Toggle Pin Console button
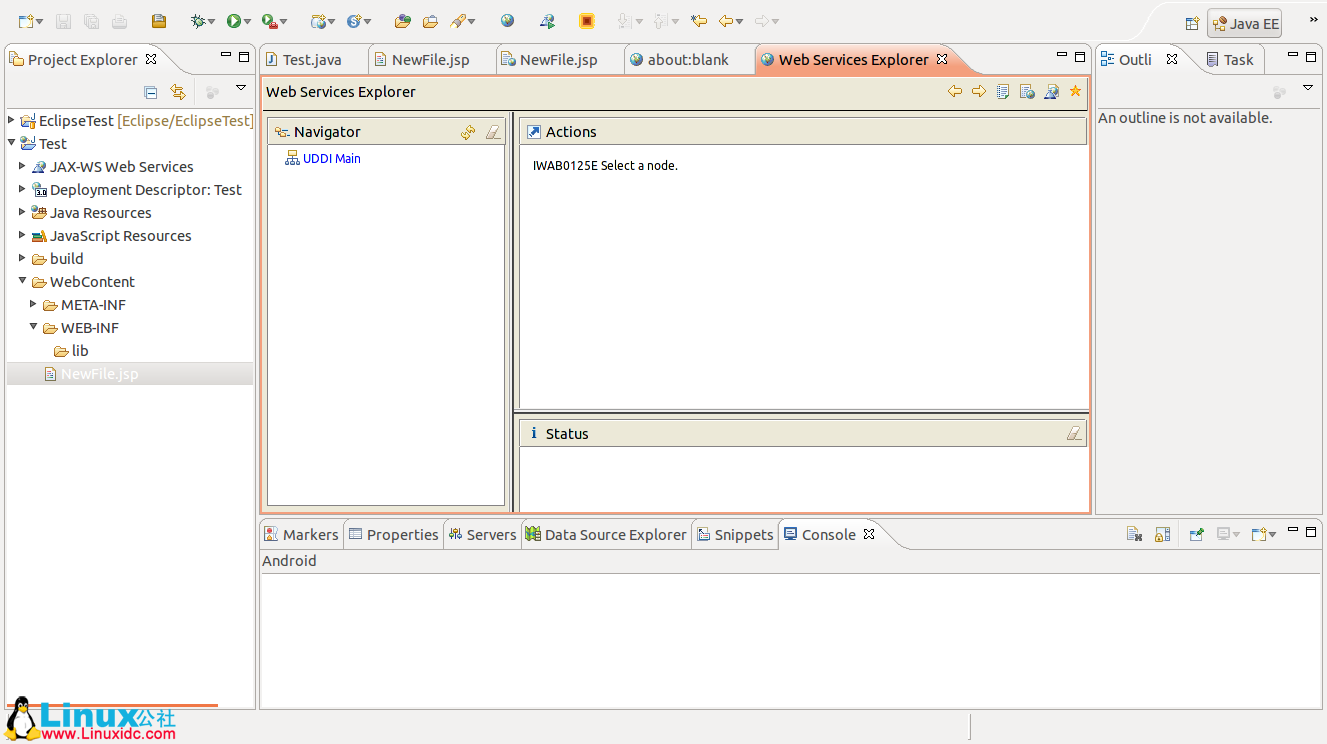Image resolution: width=1327 pixels, height=744 pixels. (x=1196, y=534)
